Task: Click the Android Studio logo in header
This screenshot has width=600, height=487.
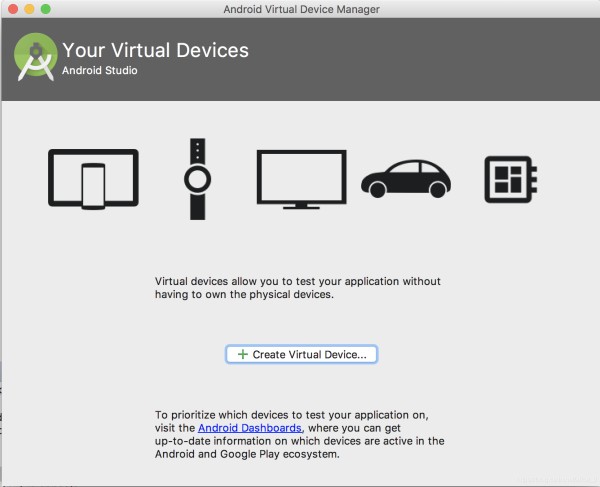Action: click(x=36, y=57)
